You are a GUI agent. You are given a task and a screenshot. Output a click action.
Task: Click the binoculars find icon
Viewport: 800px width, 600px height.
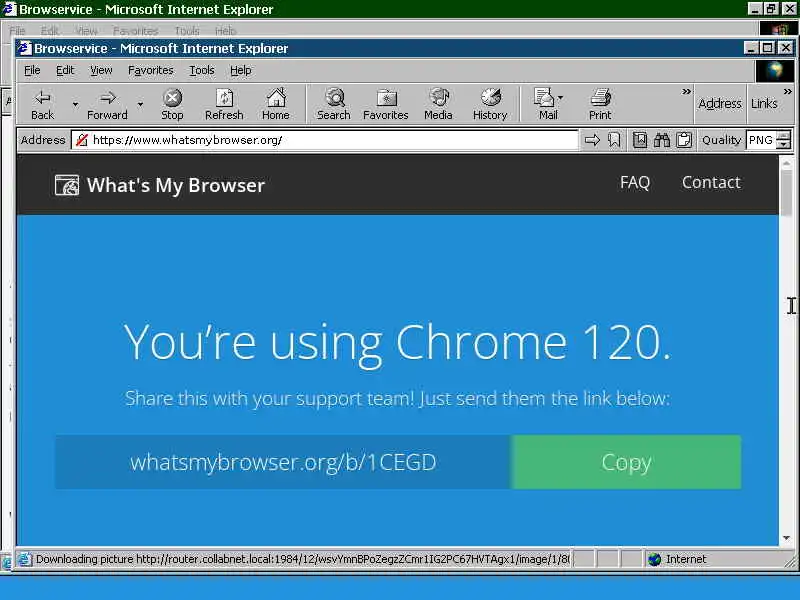pos(662,140)
